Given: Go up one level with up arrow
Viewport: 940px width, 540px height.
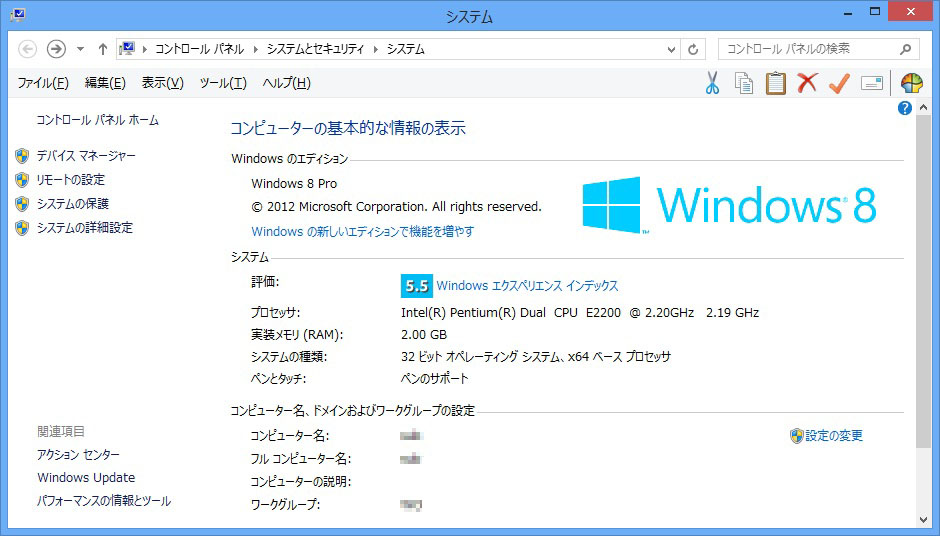Looking at the screenshot, I should point(103,49).
